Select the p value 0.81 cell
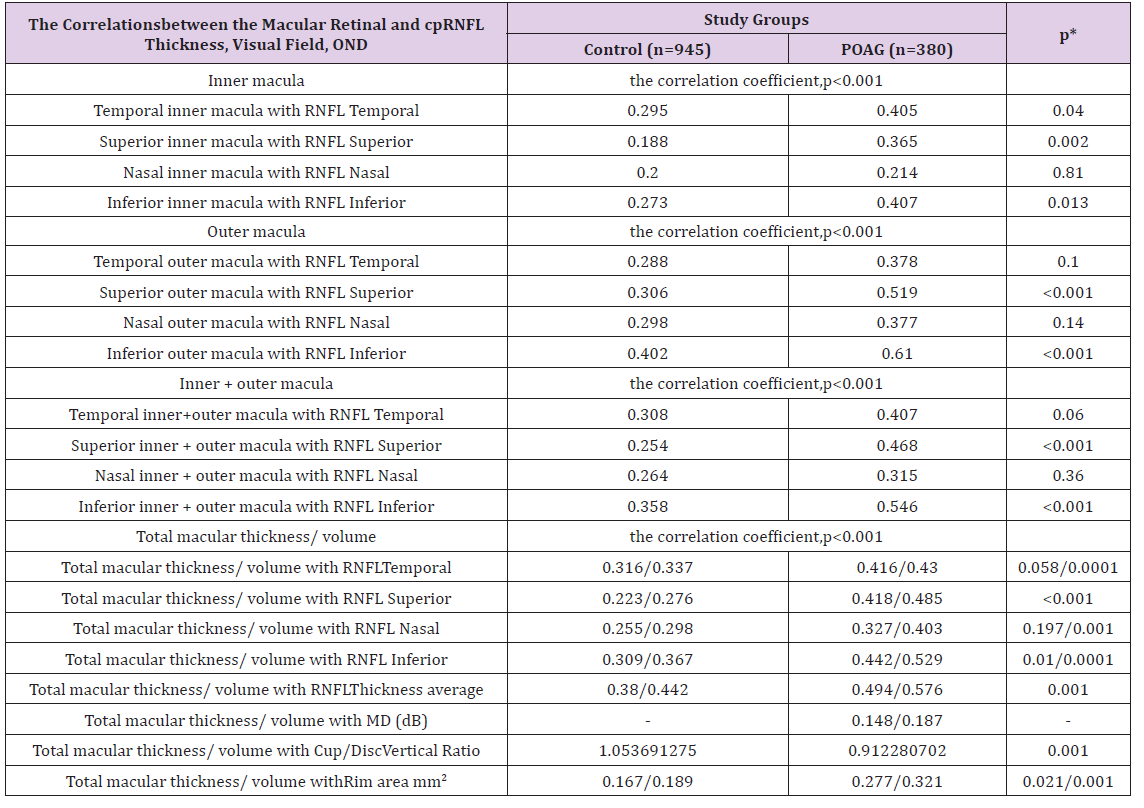Screen dimensions: 1144x808 pos(1067,172)
